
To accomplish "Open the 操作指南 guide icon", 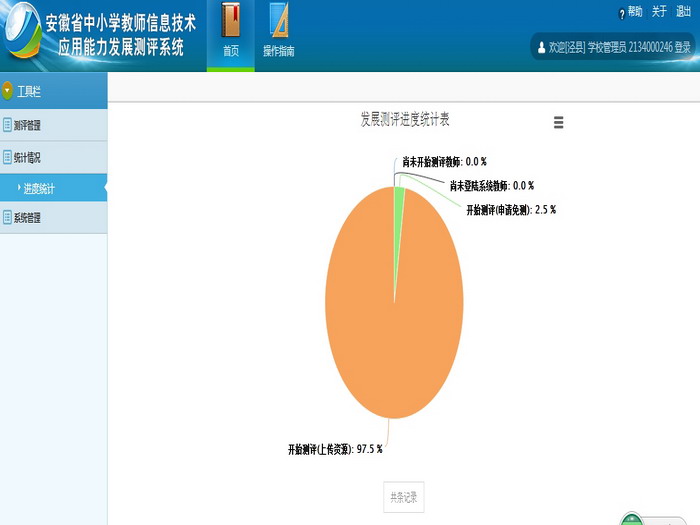I will pyautogui.click(x=279, y=22).
